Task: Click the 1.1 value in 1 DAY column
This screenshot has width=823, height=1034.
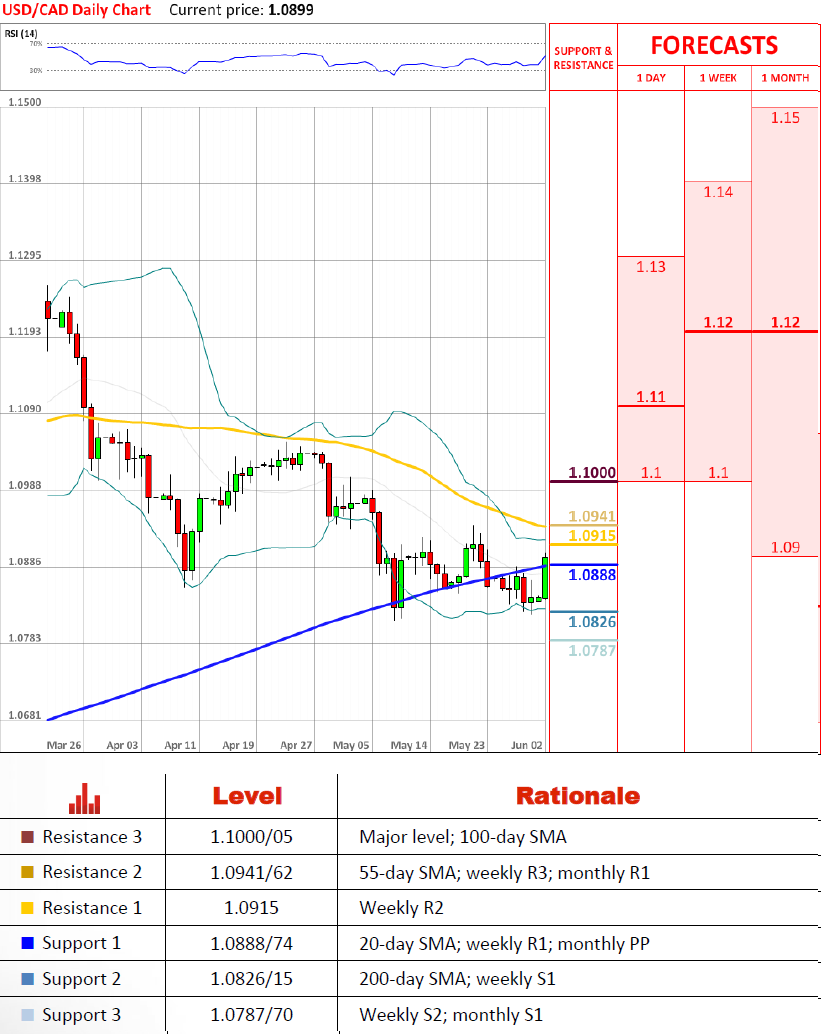Action: click(651, 472)
